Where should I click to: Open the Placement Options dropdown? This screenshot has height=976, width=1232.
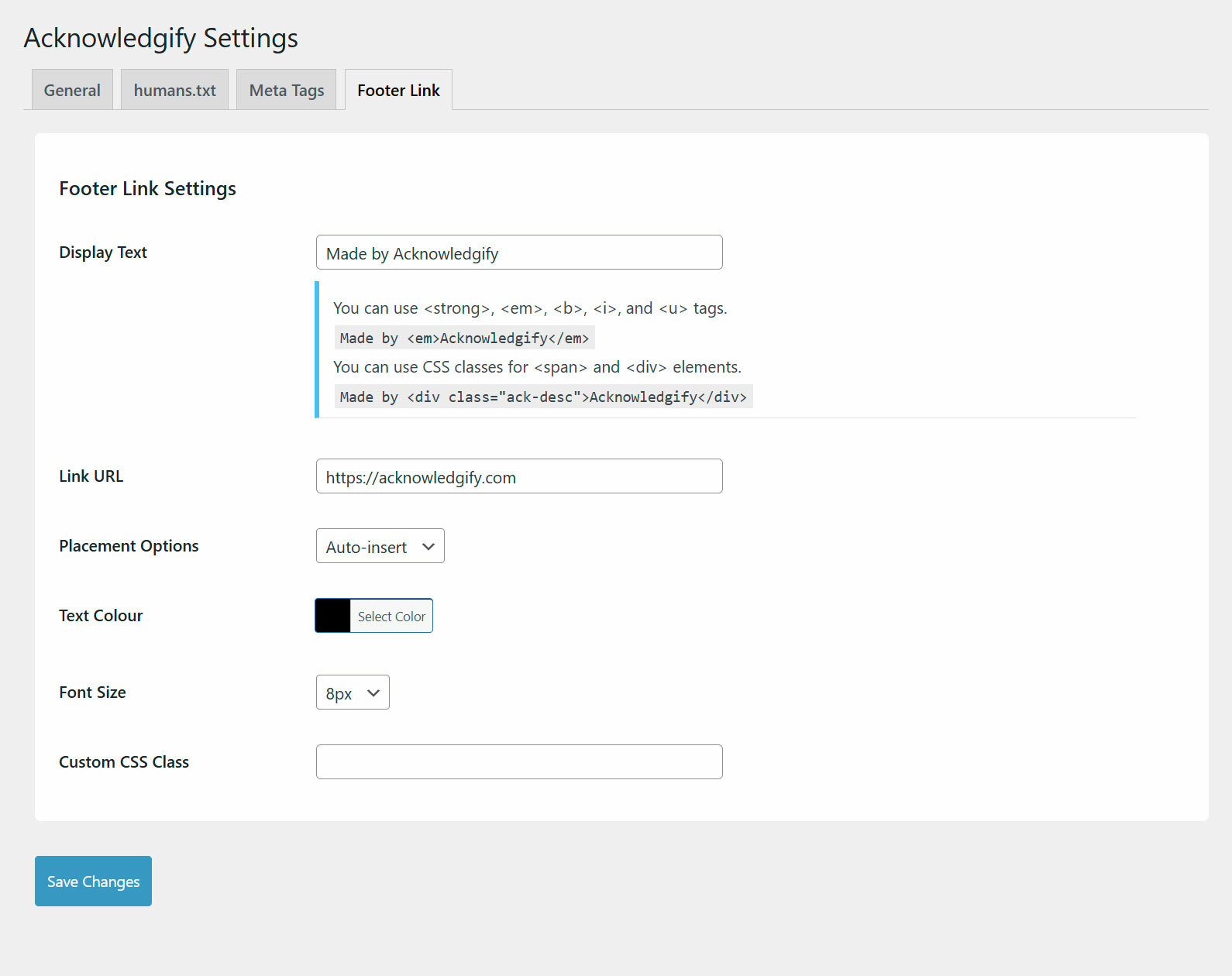[380, 546]
